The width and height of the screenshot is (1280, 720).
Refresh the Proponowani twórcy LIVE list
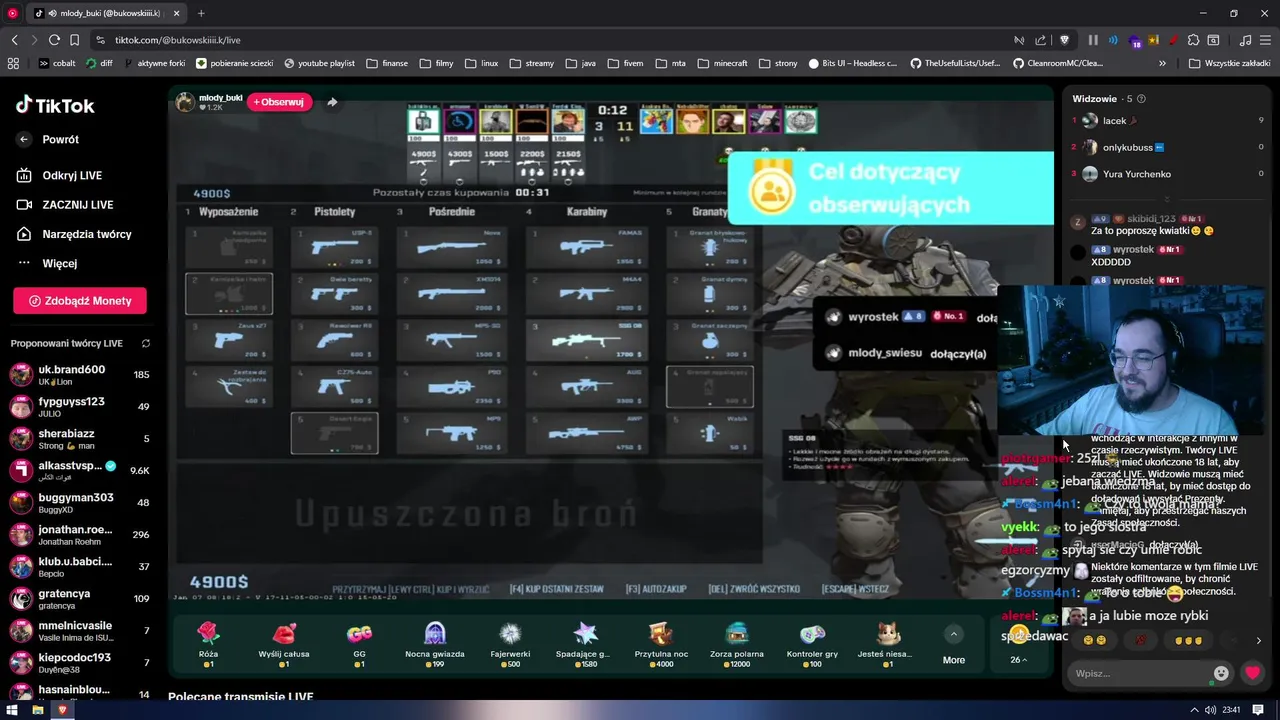tap(146, 343)
